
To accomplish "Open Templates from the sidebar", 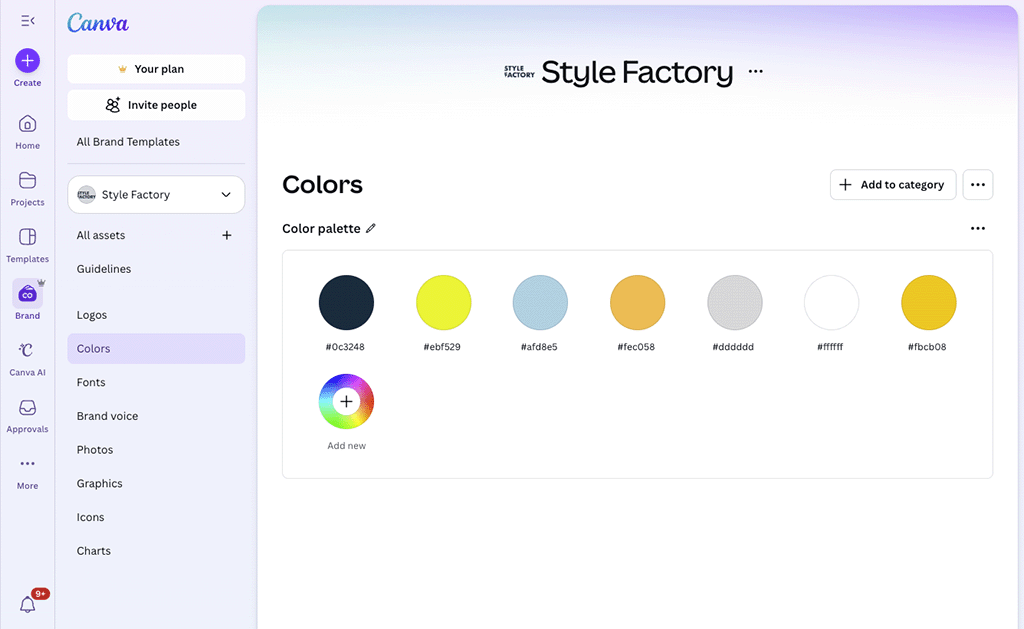I will [x=26, y=243].
